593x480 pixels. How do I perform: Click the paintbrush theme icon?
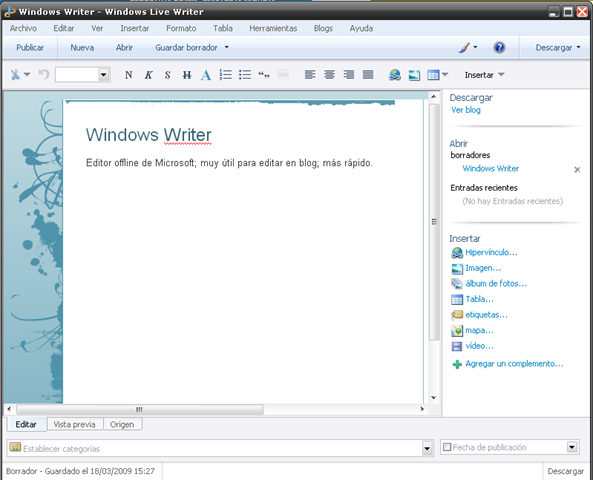(x=464, y=48)
